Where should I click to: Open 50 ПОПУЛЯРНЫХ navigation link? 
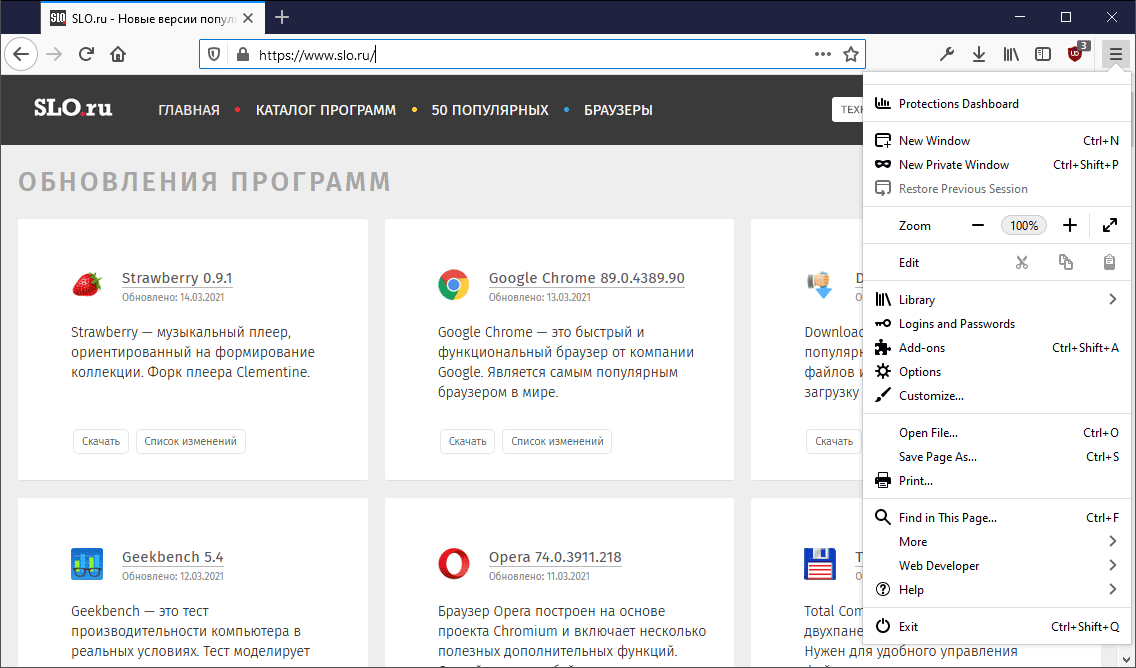[x=490, y=110]
